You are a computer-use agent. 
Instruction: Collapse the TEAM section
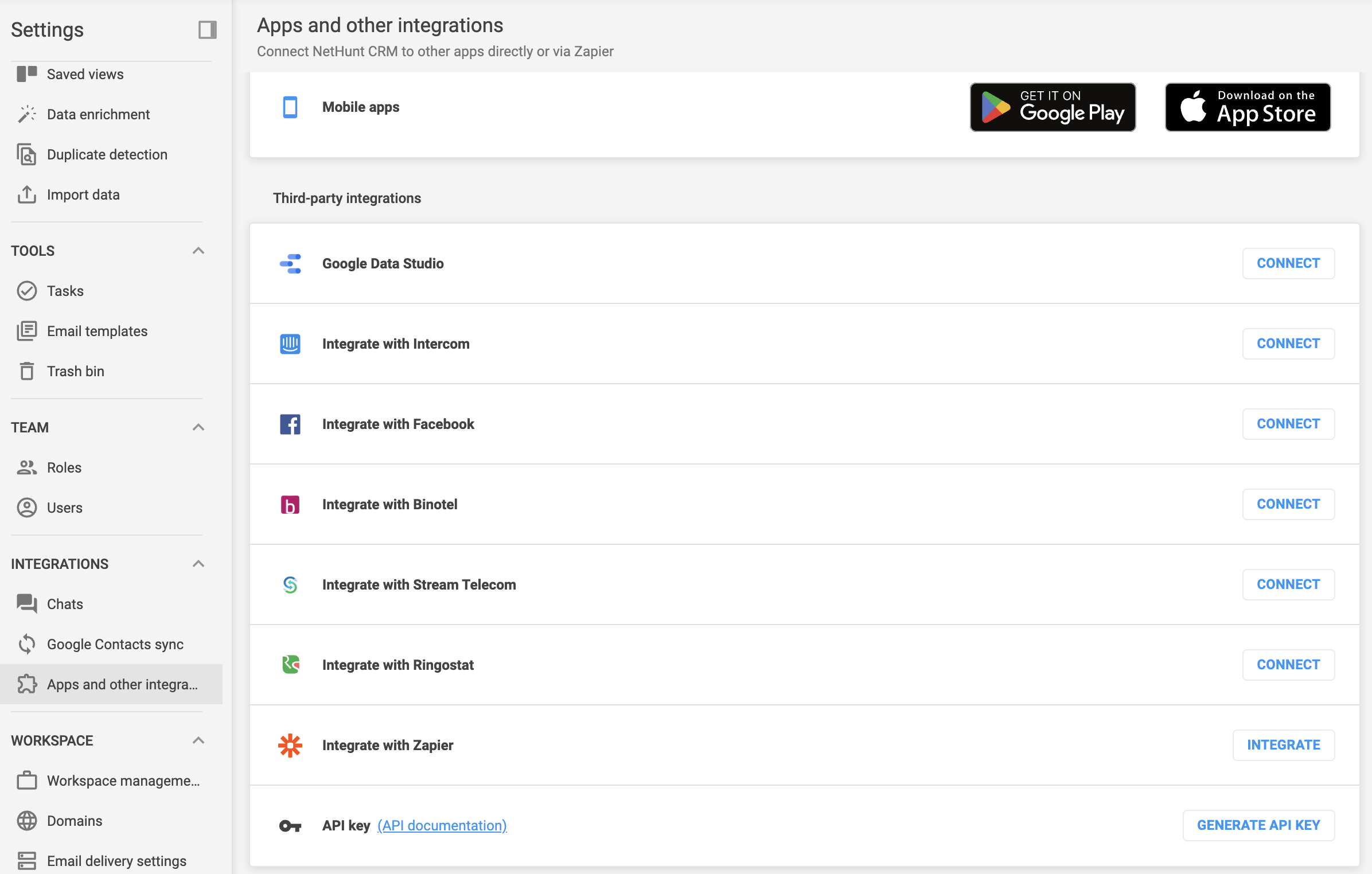click(198, 428)
